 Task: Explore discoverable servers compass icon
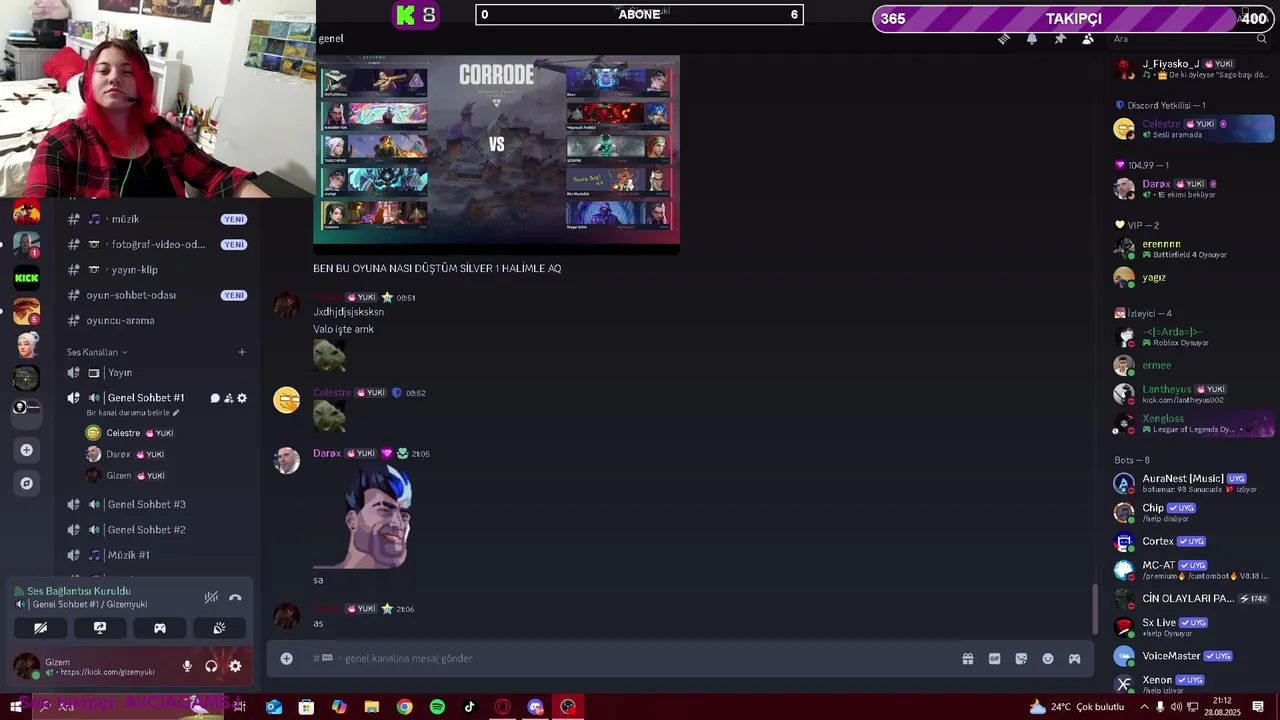coord(27,483)
